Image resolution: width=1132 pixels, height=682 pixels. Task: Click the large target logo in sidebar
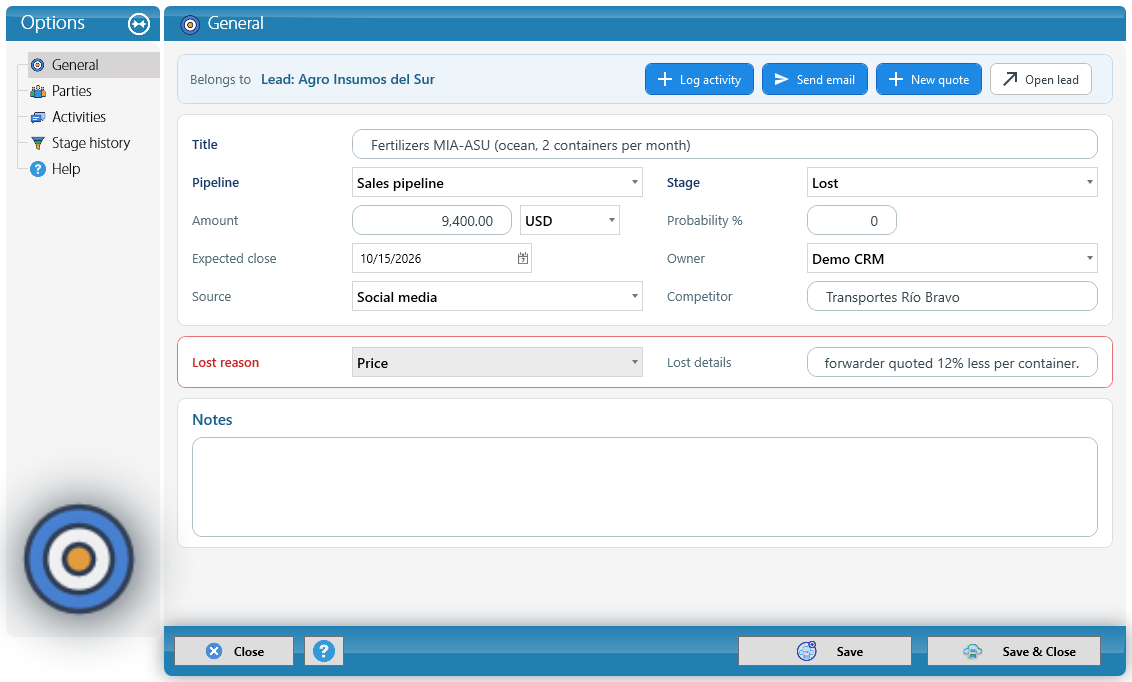[79, 559]
